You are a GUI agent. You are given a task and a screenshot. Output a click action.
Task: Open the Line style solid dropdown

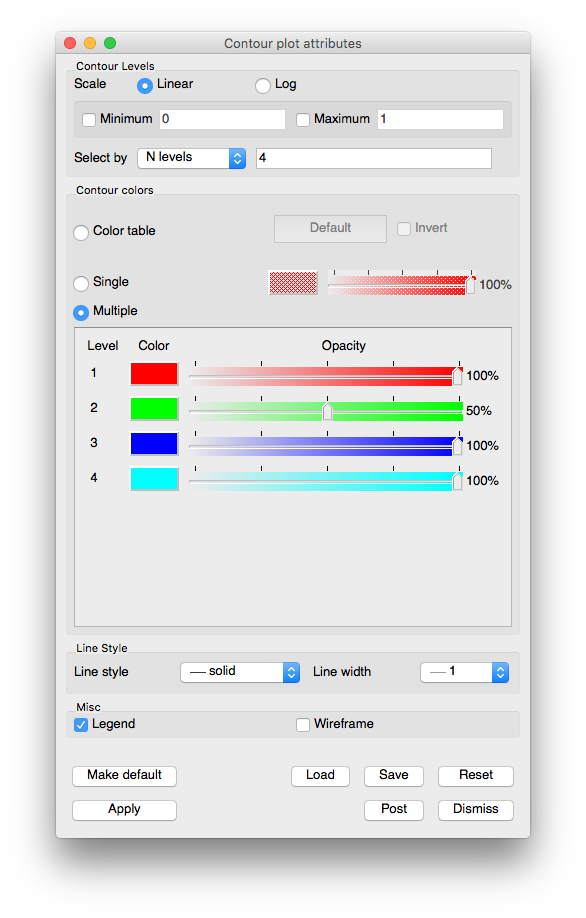(240, 673)
